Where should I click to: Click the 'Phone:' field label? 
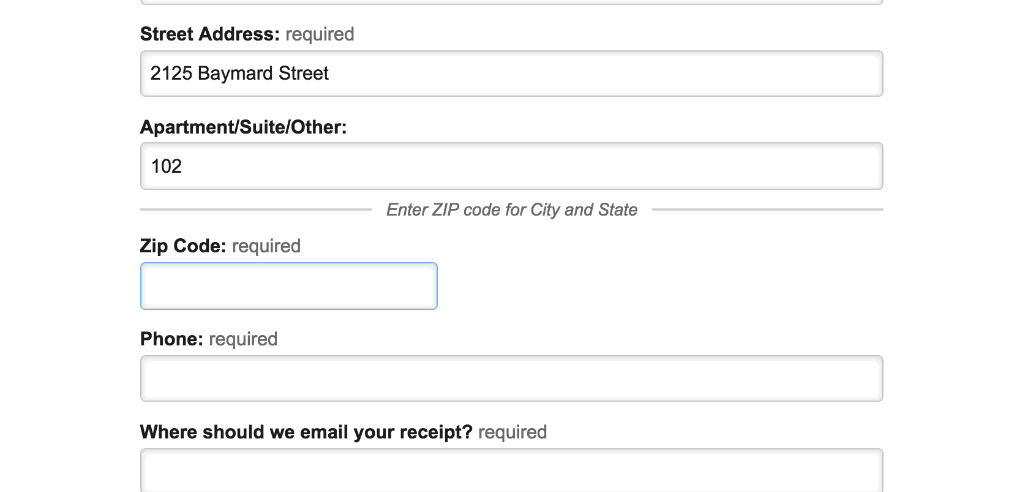click(x=172, y=339)
